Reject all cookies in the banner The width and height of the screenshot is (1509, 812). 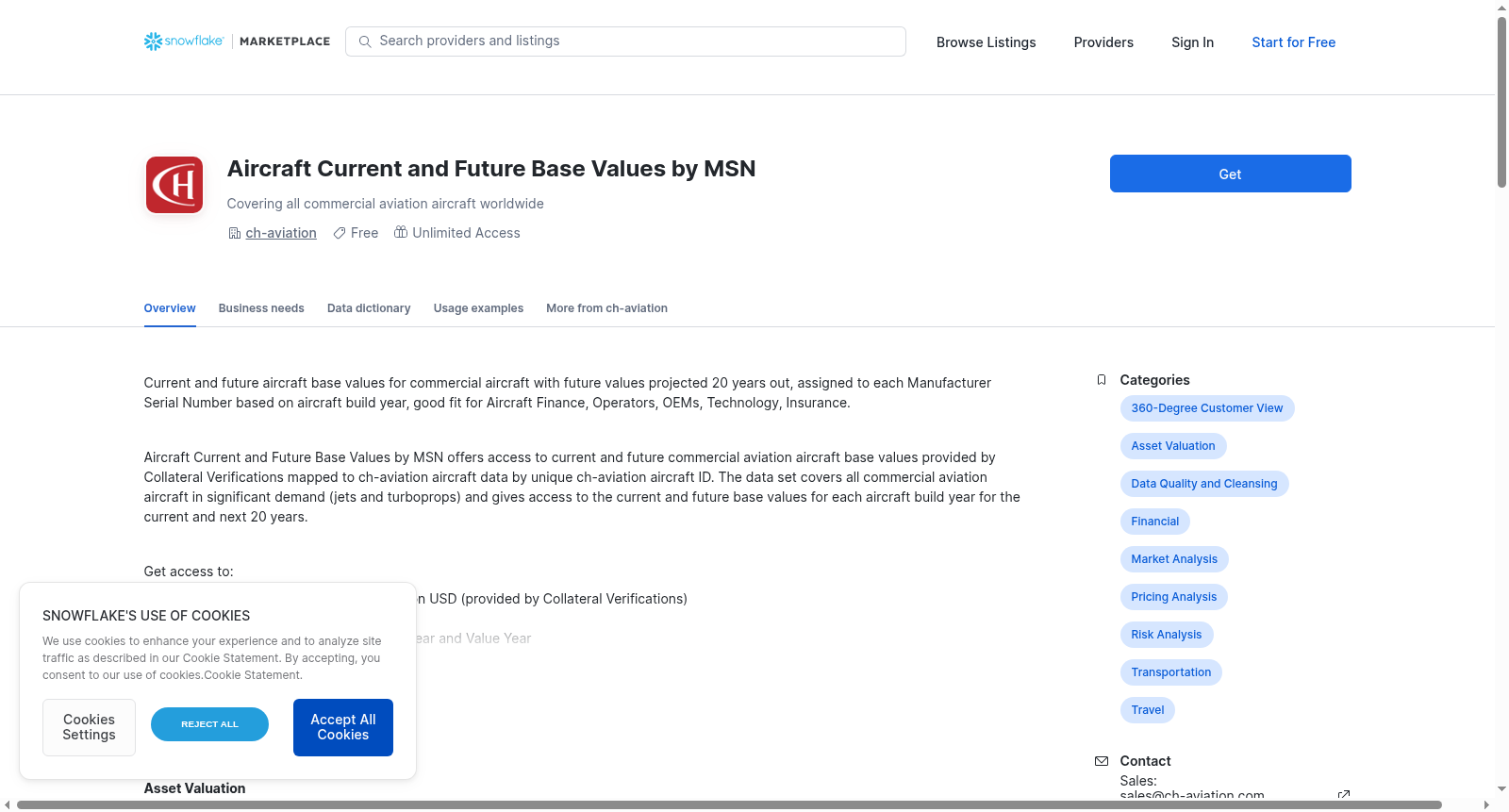[209, 724]
